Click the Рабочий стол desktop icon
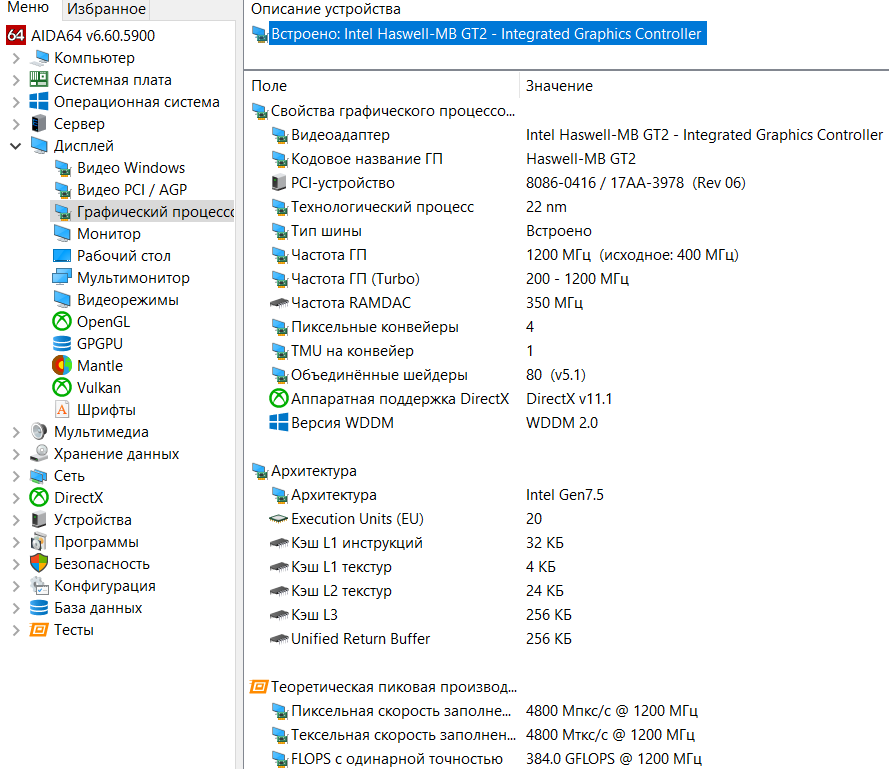This screenshot has height=769, width=889. 62,256
